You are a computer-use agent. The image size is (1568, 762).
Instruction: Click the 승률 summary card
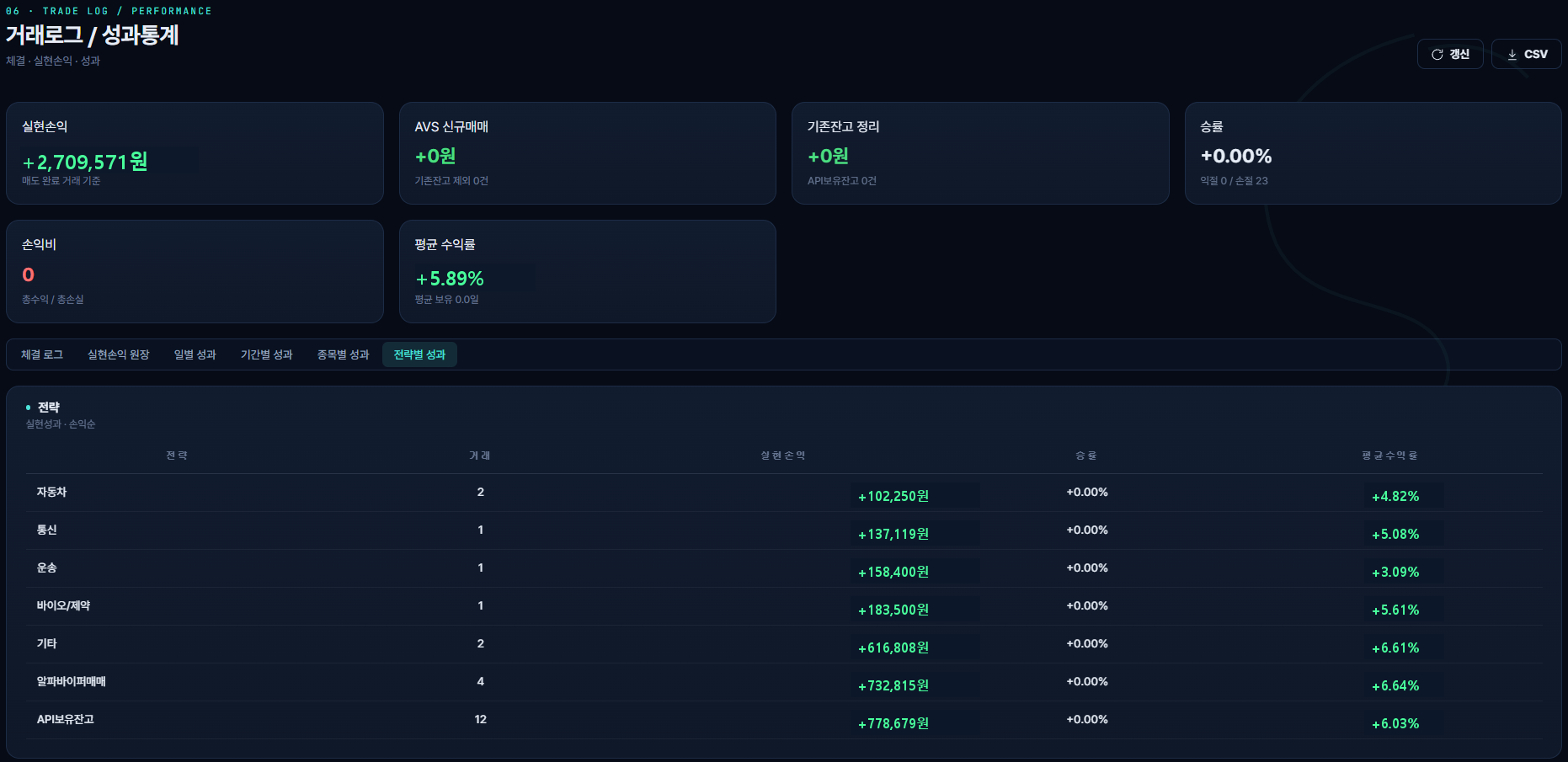1373,153
